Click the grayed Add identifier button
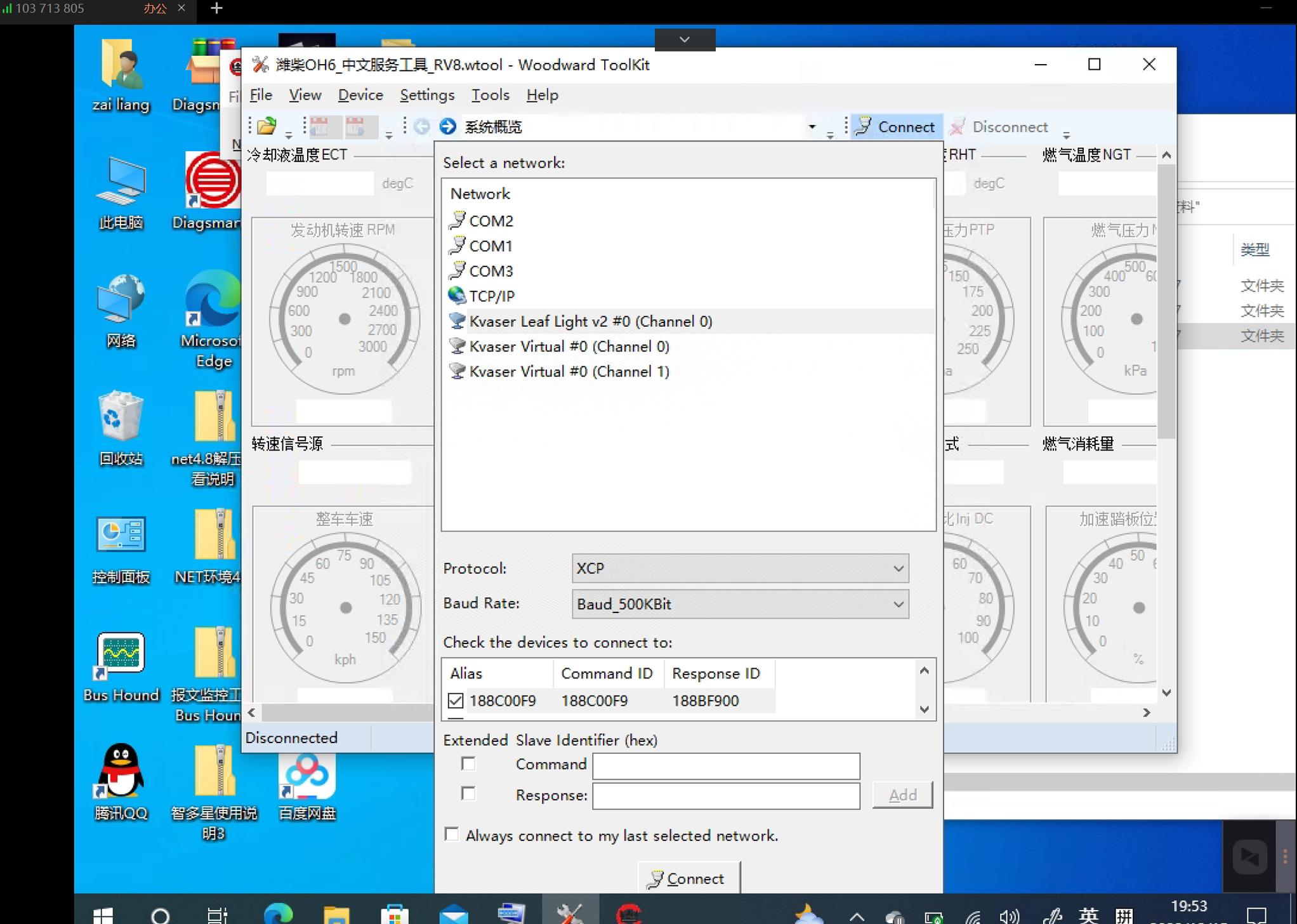1297x924 pixels. click(x=902, y=795)
